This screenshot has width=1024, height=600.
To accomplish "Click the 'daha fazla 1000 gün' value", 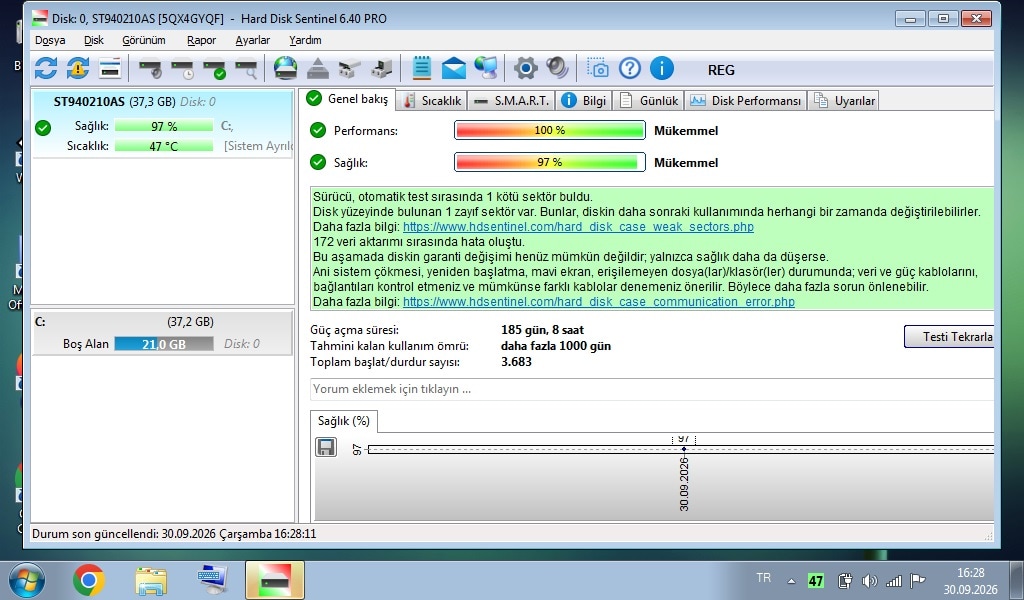I will [x=556, y=346].
